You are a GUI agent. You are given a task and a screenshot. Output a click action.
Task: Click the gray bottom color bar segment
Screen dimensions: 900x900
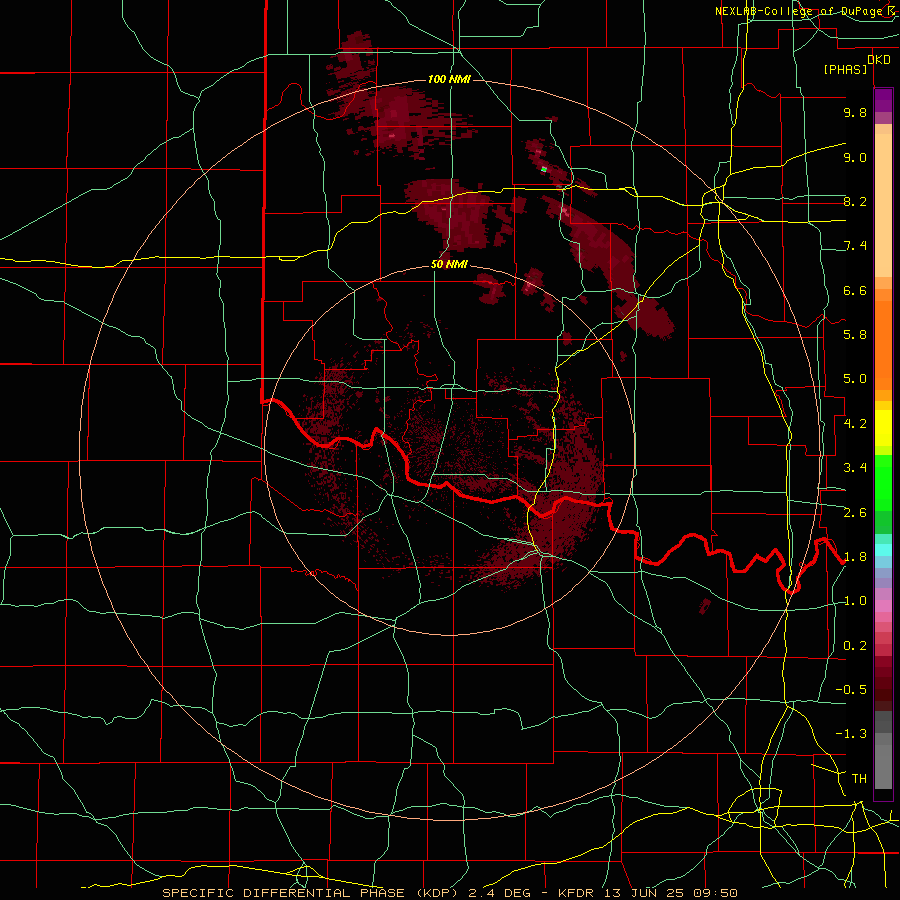(883, 767)
